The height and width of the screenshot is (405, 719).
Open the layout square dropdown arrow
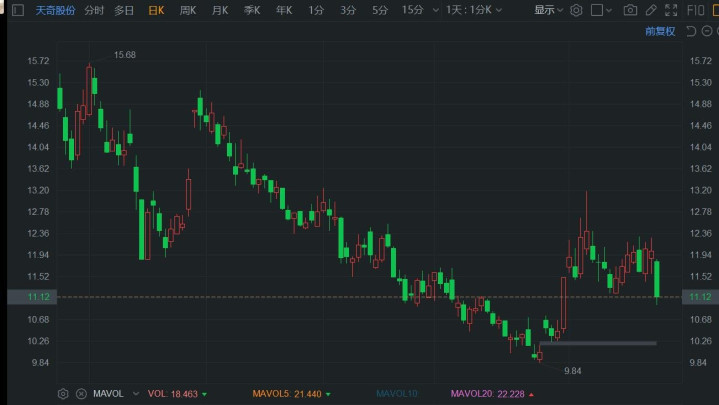pos(609,10)
